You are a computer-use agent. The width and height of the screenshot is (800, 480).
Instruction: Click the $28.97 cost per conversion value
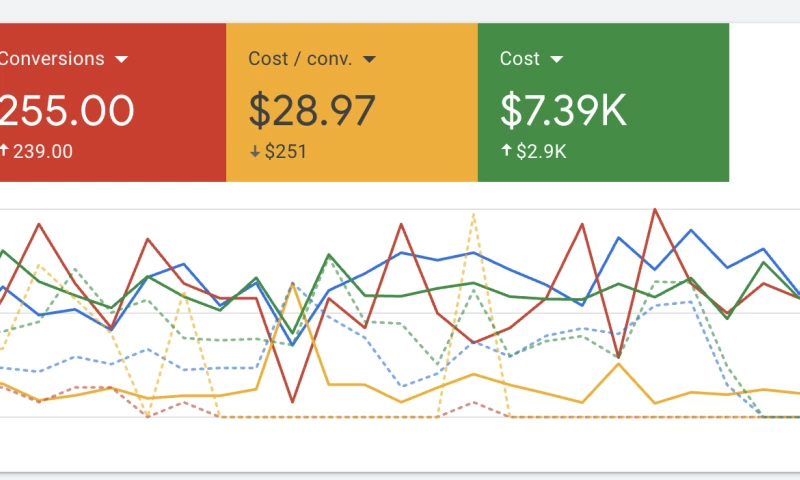[x=312, y=111]
